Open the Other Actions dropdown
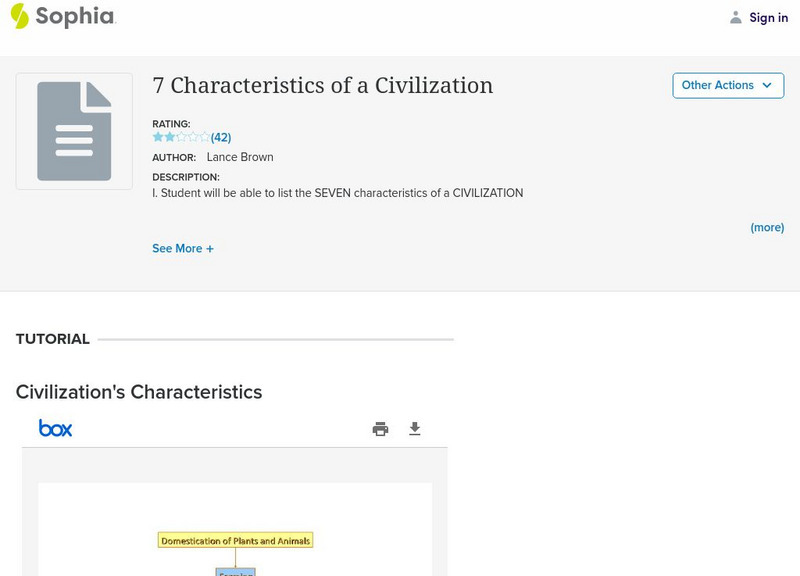800x576 pixels. [728, 85]
